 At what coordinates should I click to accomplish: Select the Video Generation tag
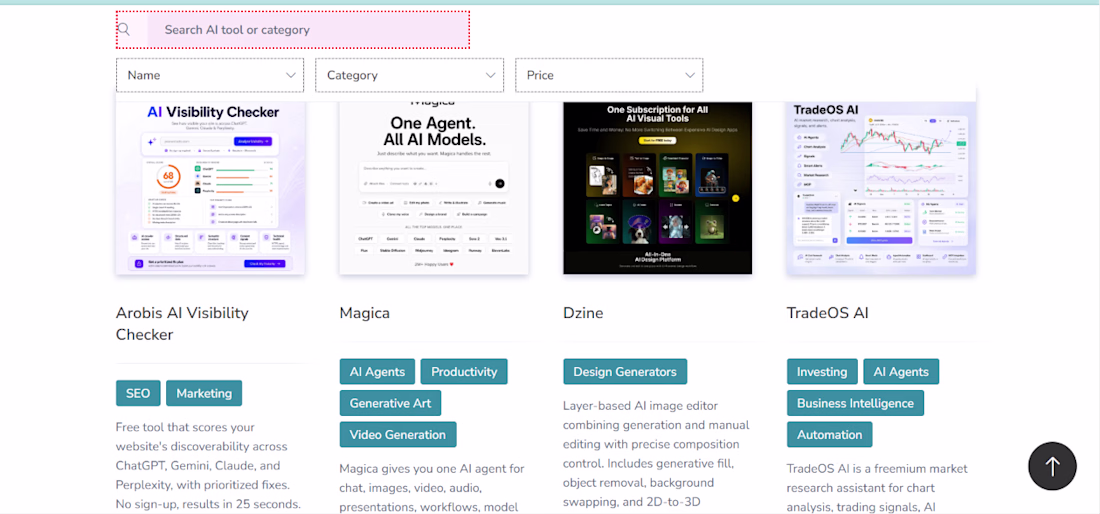pyautogui.click(x=398, y=435)
